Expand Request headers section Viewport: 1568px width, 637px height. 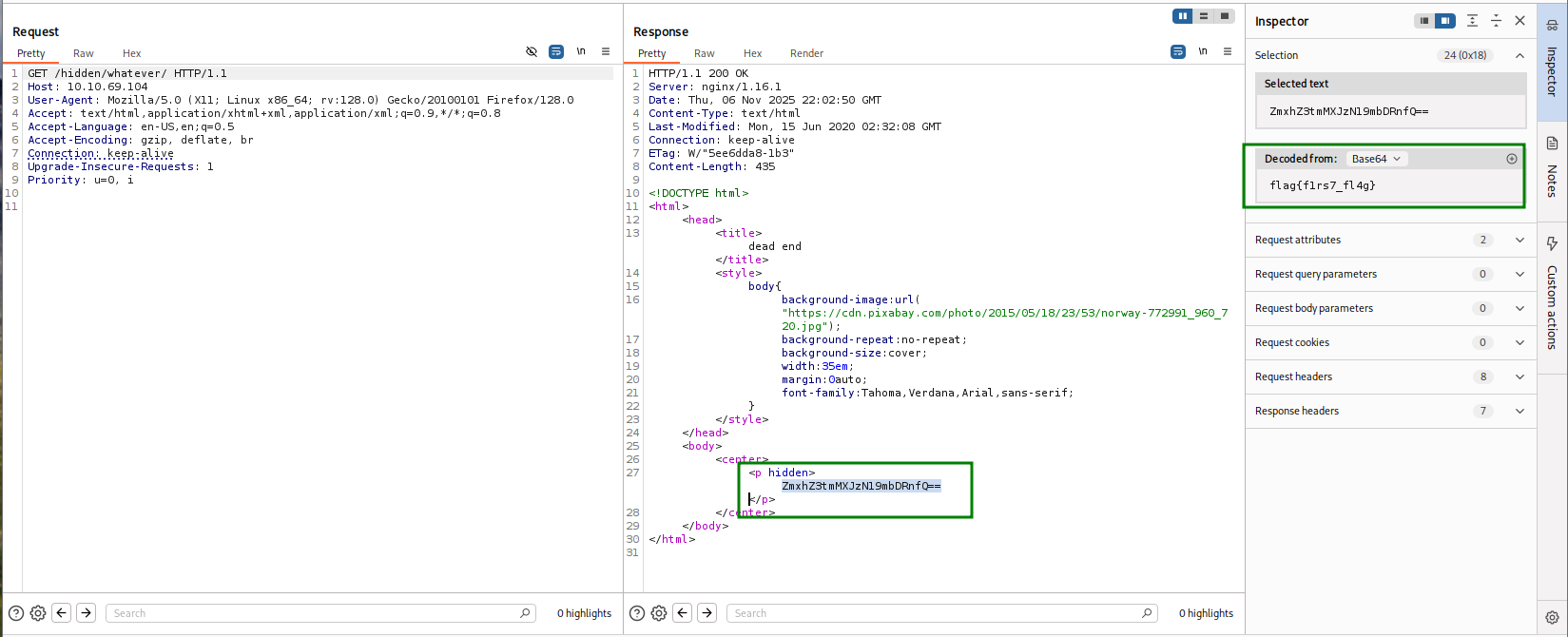click(x=1520, y=376)
